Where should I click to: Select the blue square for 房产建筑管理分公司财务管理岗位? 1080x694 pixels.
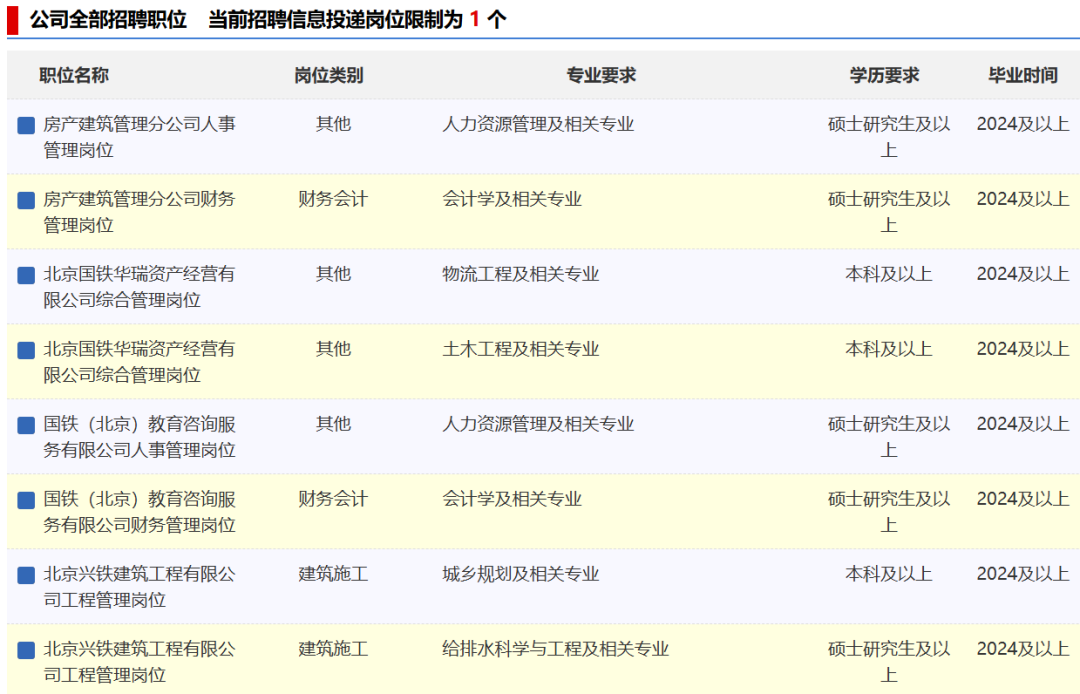tap(26, 200)
